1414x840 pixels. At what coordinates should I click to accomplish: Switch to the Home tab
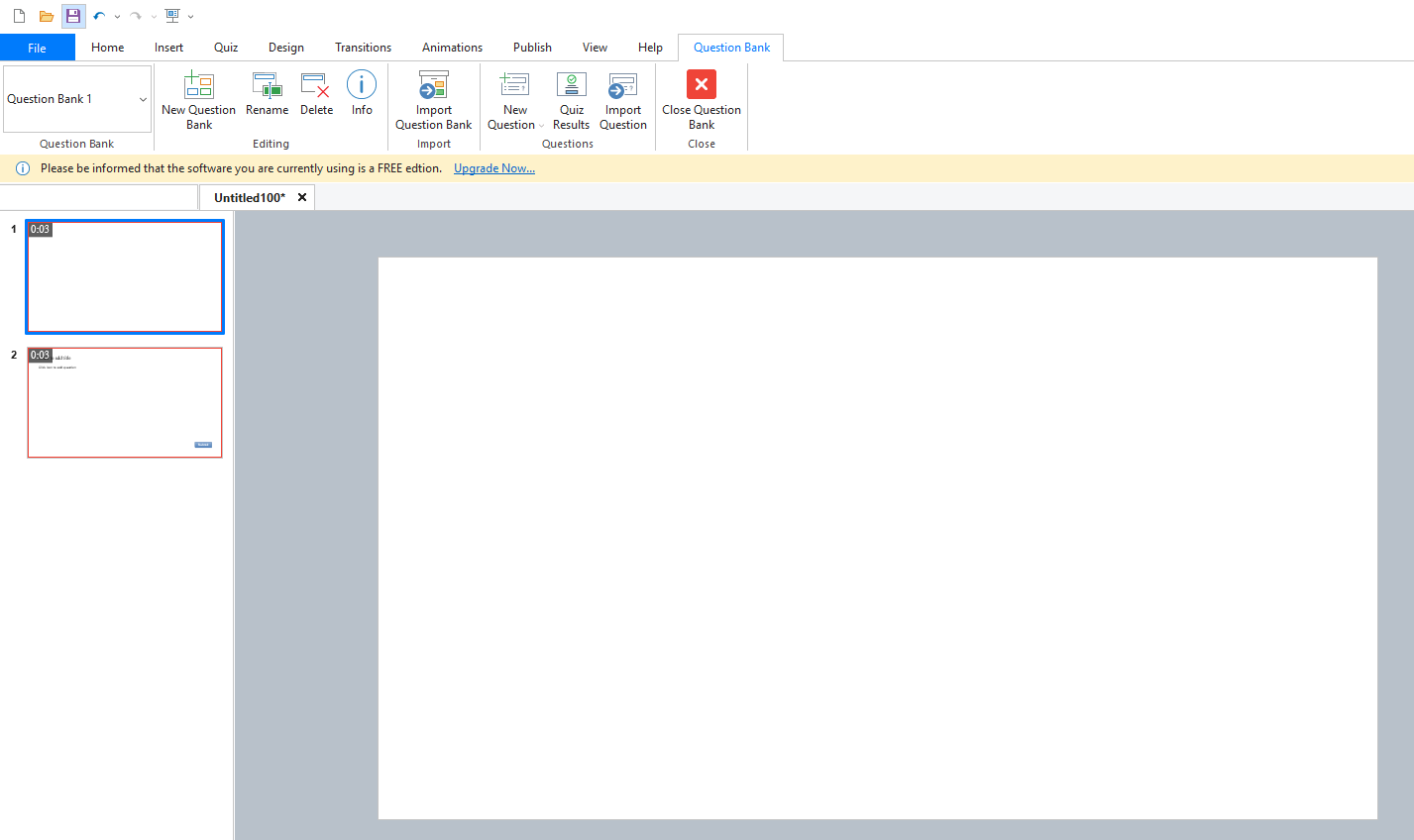tap(108, 48)
